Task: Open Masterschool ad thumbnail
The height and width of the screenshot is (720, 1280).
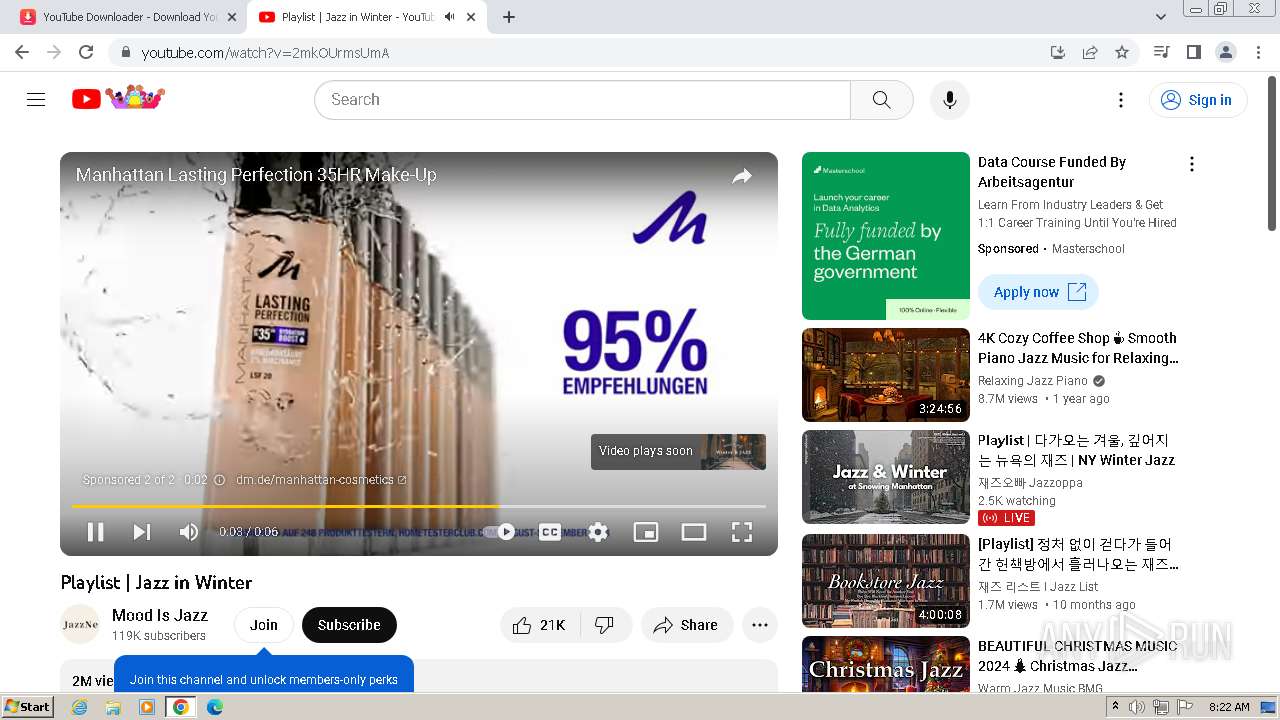Action: coord(886,236)
